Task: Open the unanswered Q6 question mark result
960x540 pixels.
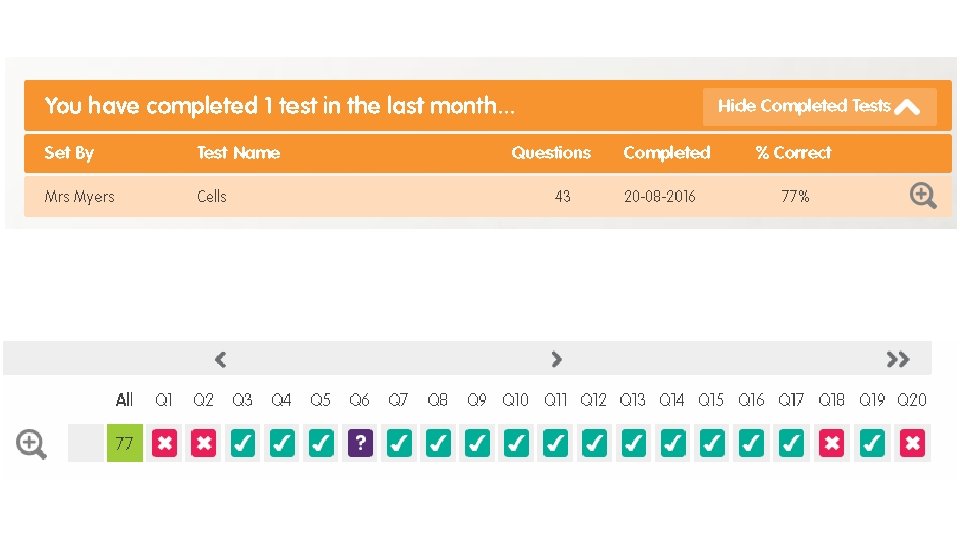Action: (x=360, y=443)
